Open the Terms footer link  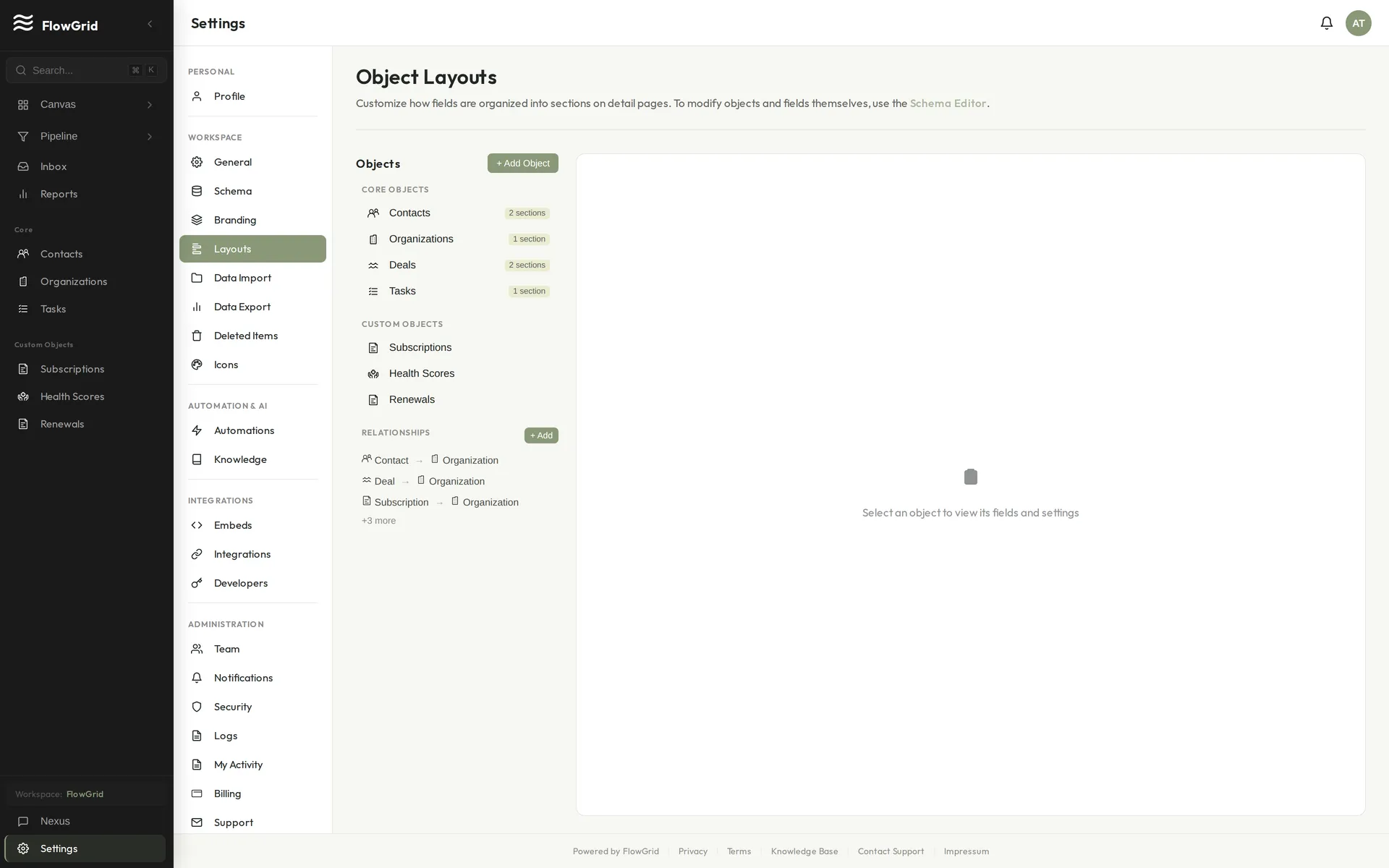[739, 851]
